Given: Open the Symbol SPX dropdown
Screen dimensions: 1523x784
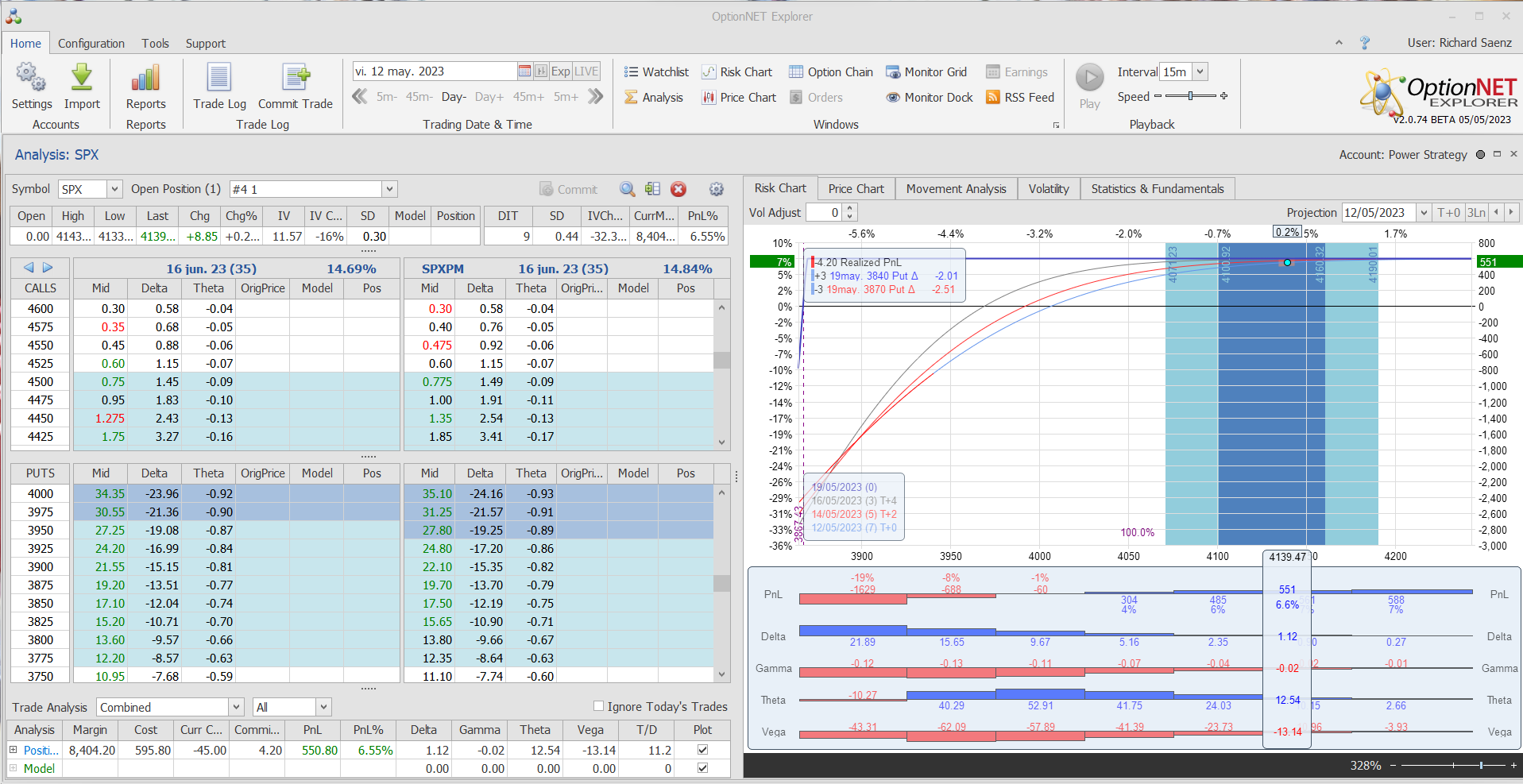Looking at the screenshot, I should pyautogui.click(x=114, y=189).
